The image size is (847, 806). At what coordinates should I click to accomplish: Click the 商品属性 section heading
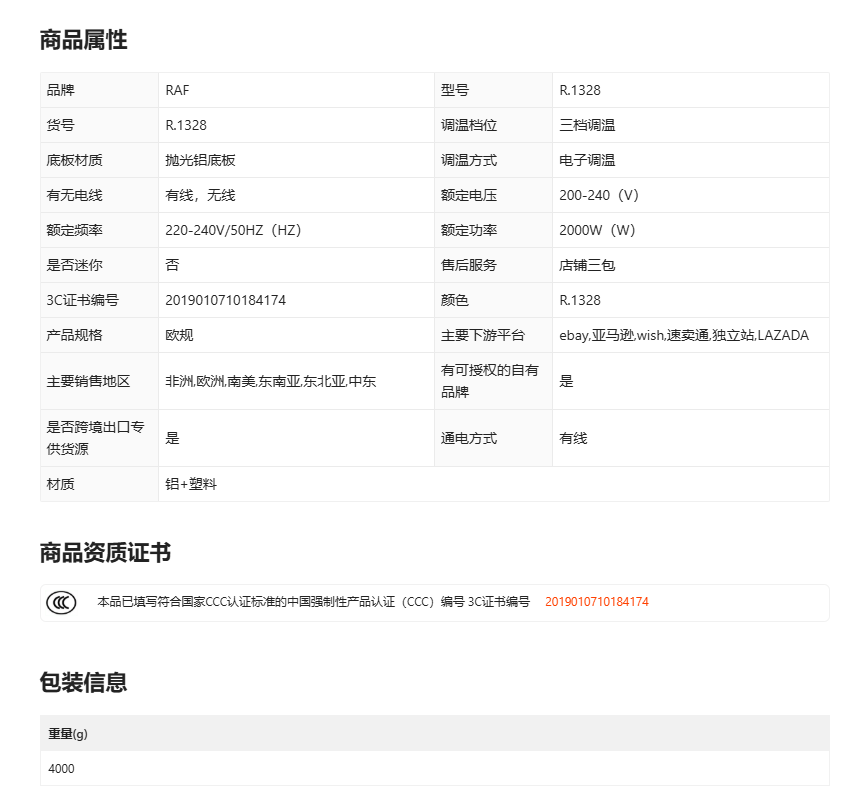pos(83,41)
